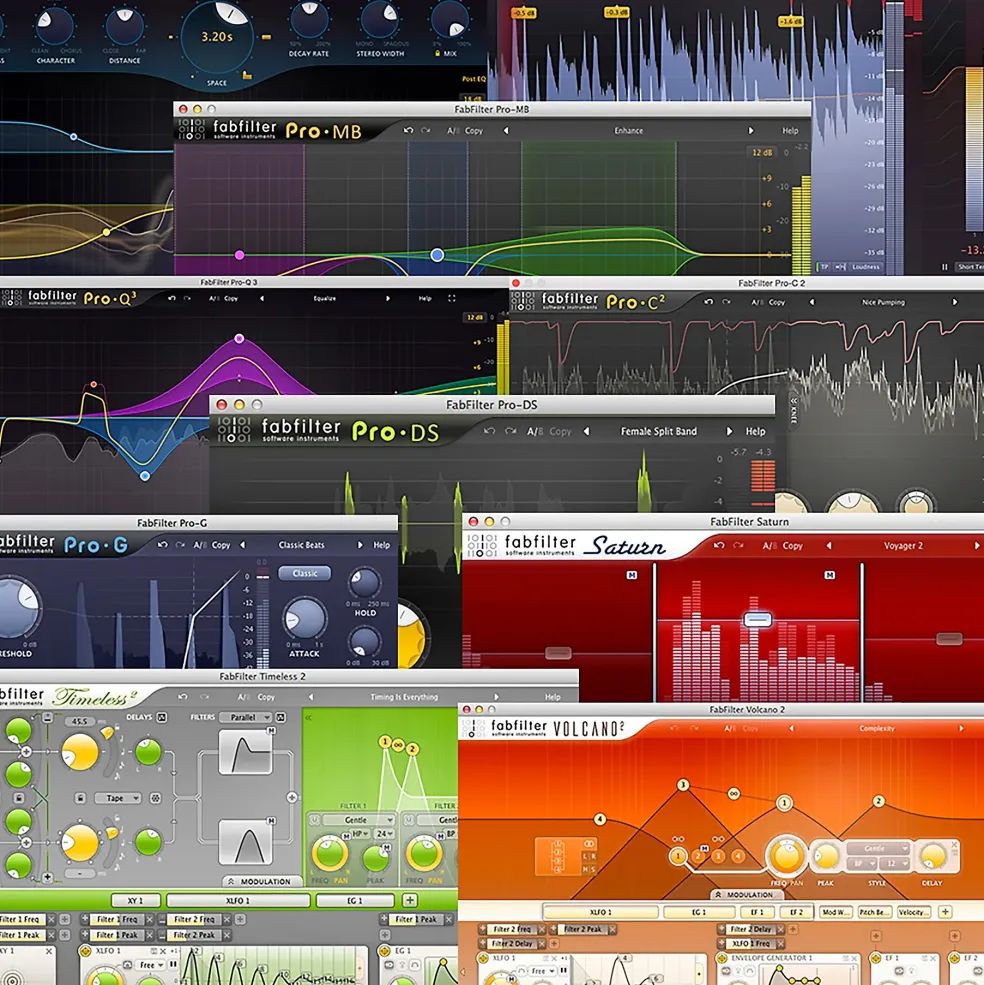Toggle A/B in Pro-C 2 header
The image size is (984, 985).
[758, 302]
